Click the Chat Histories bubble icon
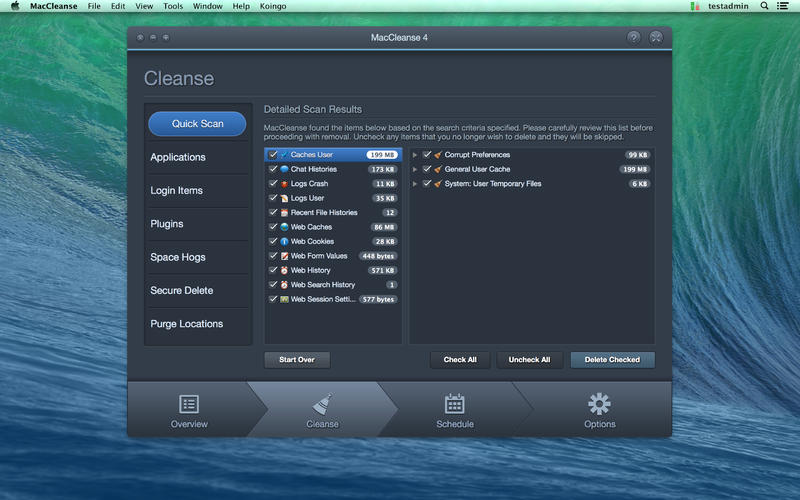The height and width of the screenshot is (500, 800). 284,169
